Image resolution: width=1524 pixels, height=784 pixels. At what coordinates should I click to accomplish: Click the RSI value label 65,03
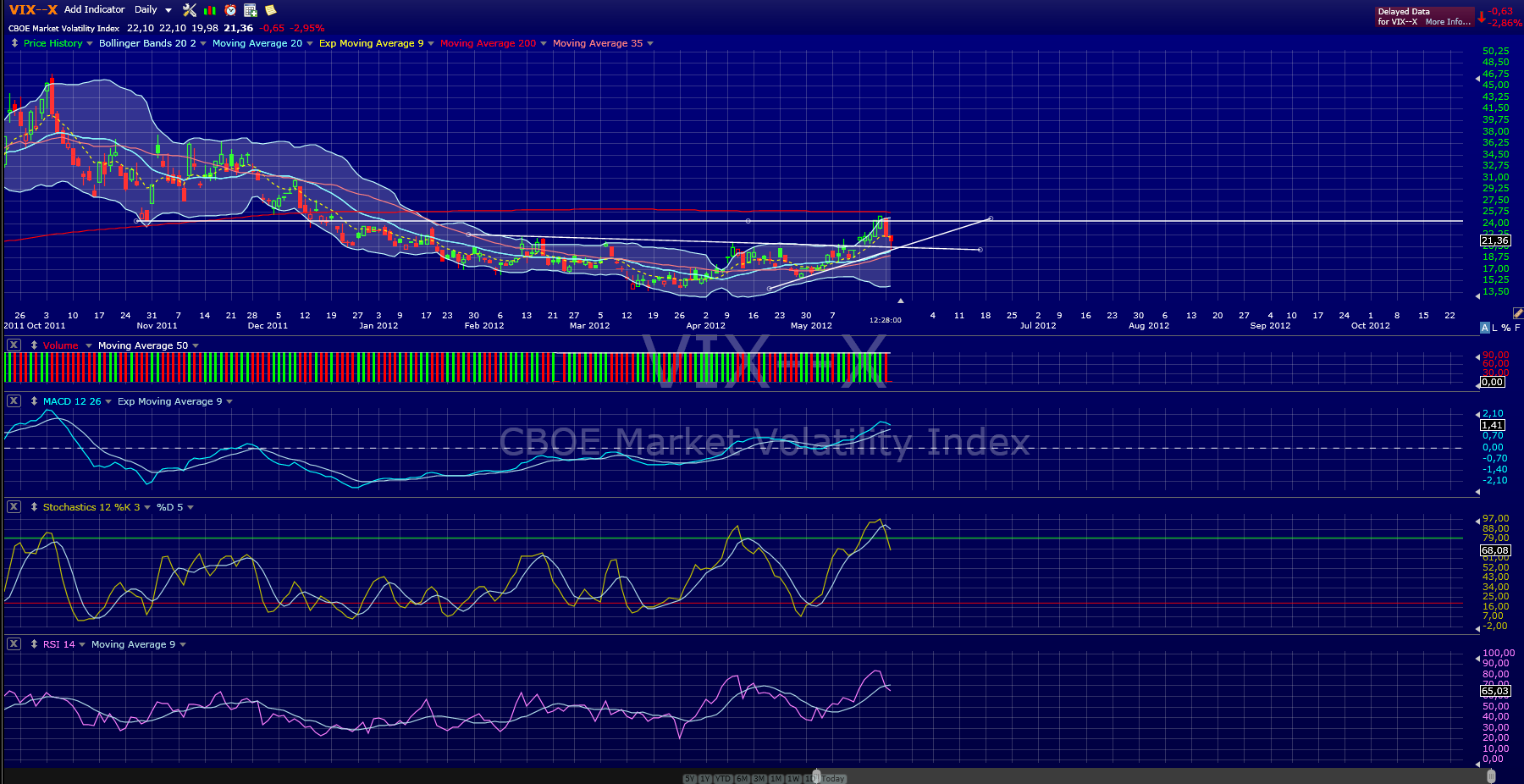(x=1495, y=691)
